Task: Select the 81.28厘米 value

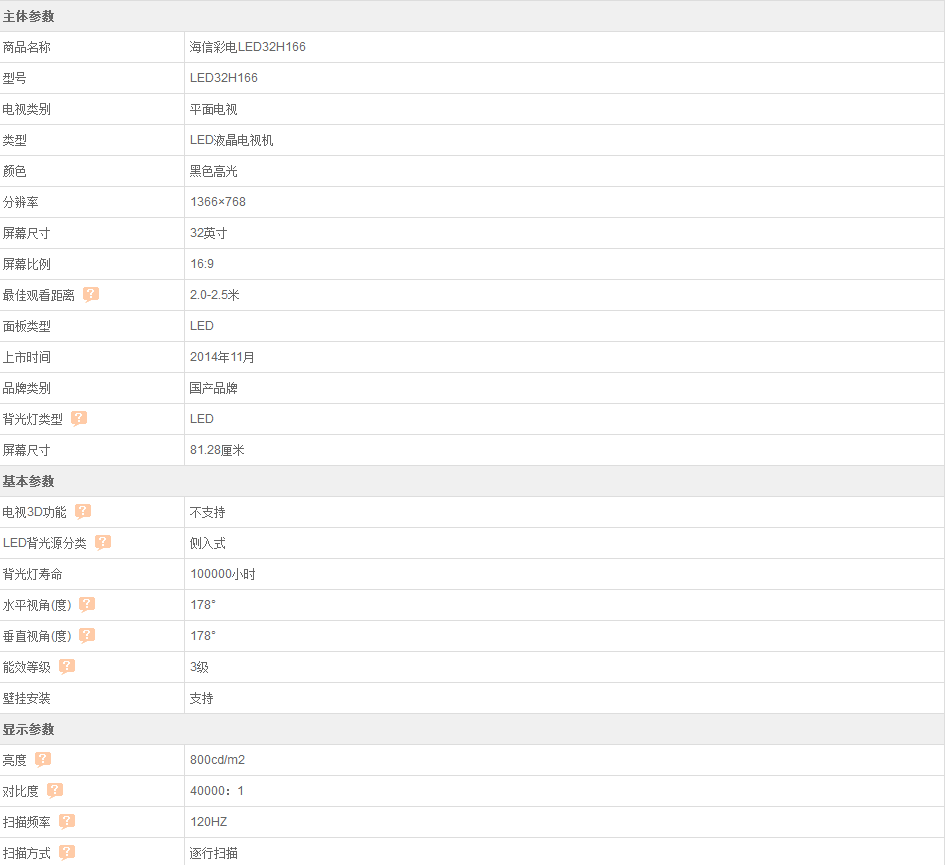Action: (217, 450)
